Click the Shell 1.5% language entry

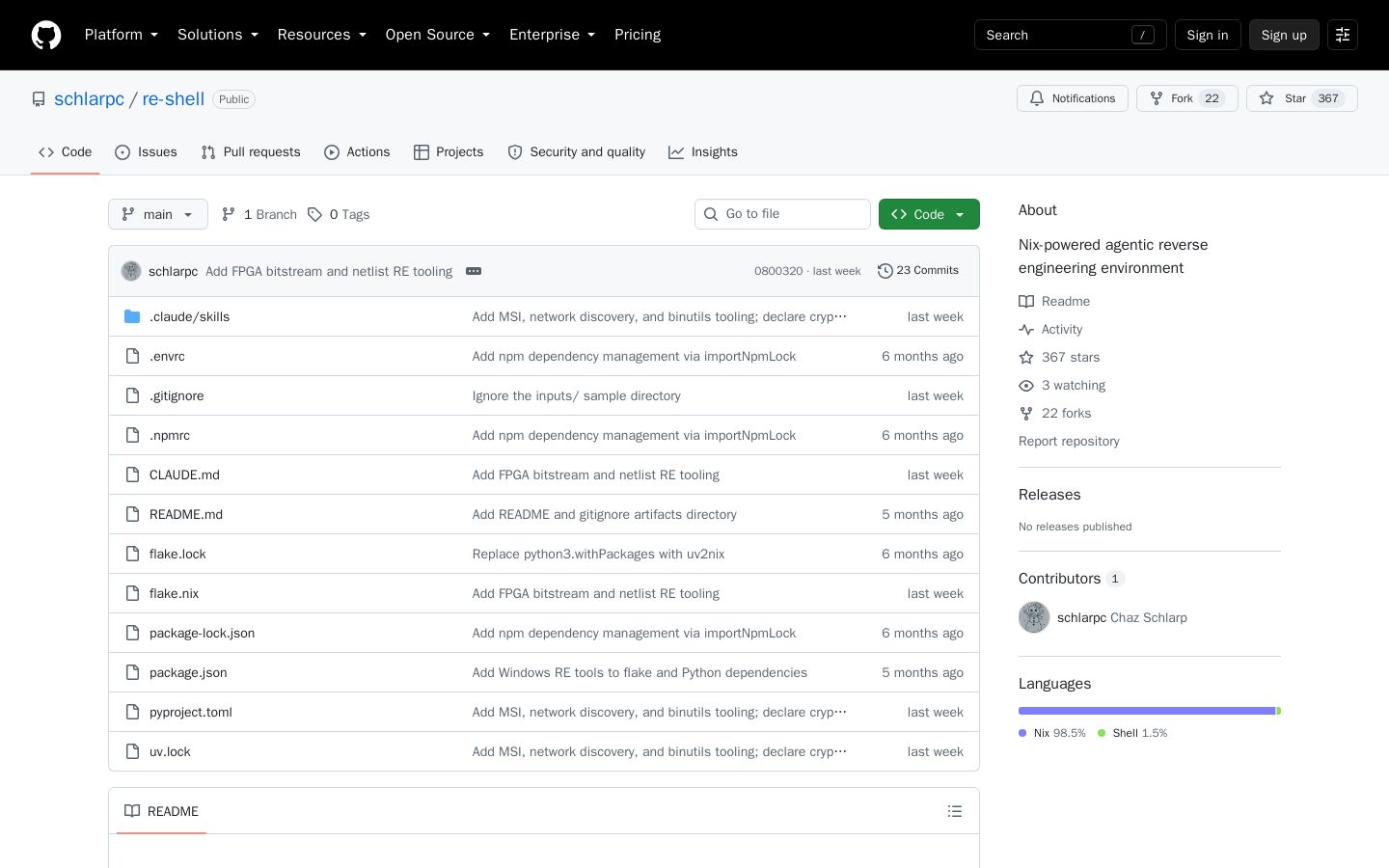coord(1132,733)
